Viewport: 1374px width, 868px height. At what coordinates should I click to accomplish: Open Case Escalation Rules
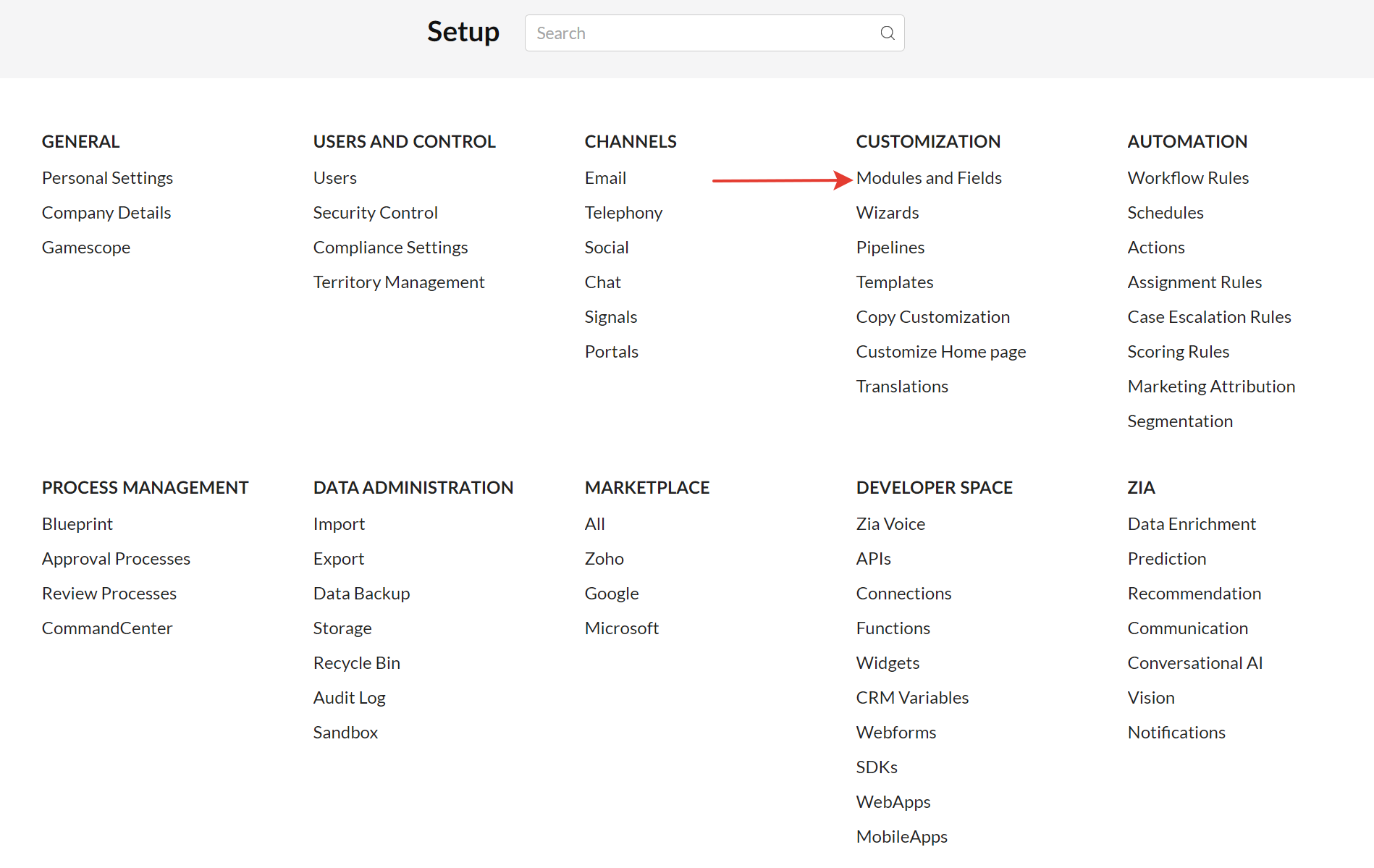[1208, 317]
